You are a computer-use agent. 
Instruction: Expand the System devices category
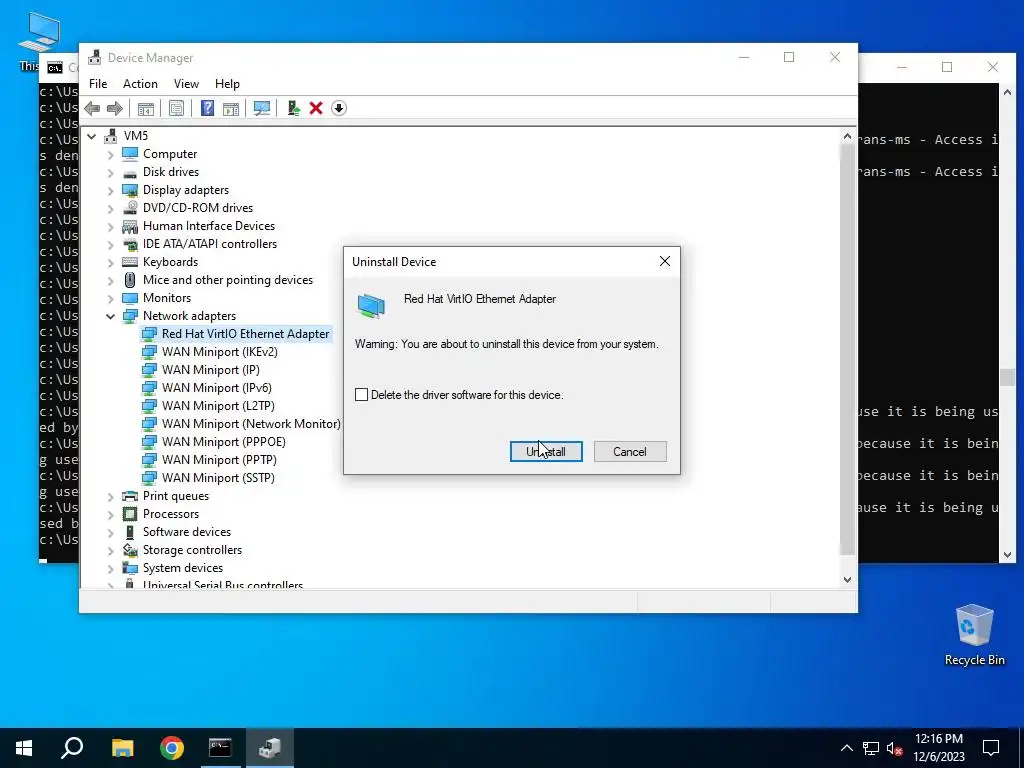(110, 568)
